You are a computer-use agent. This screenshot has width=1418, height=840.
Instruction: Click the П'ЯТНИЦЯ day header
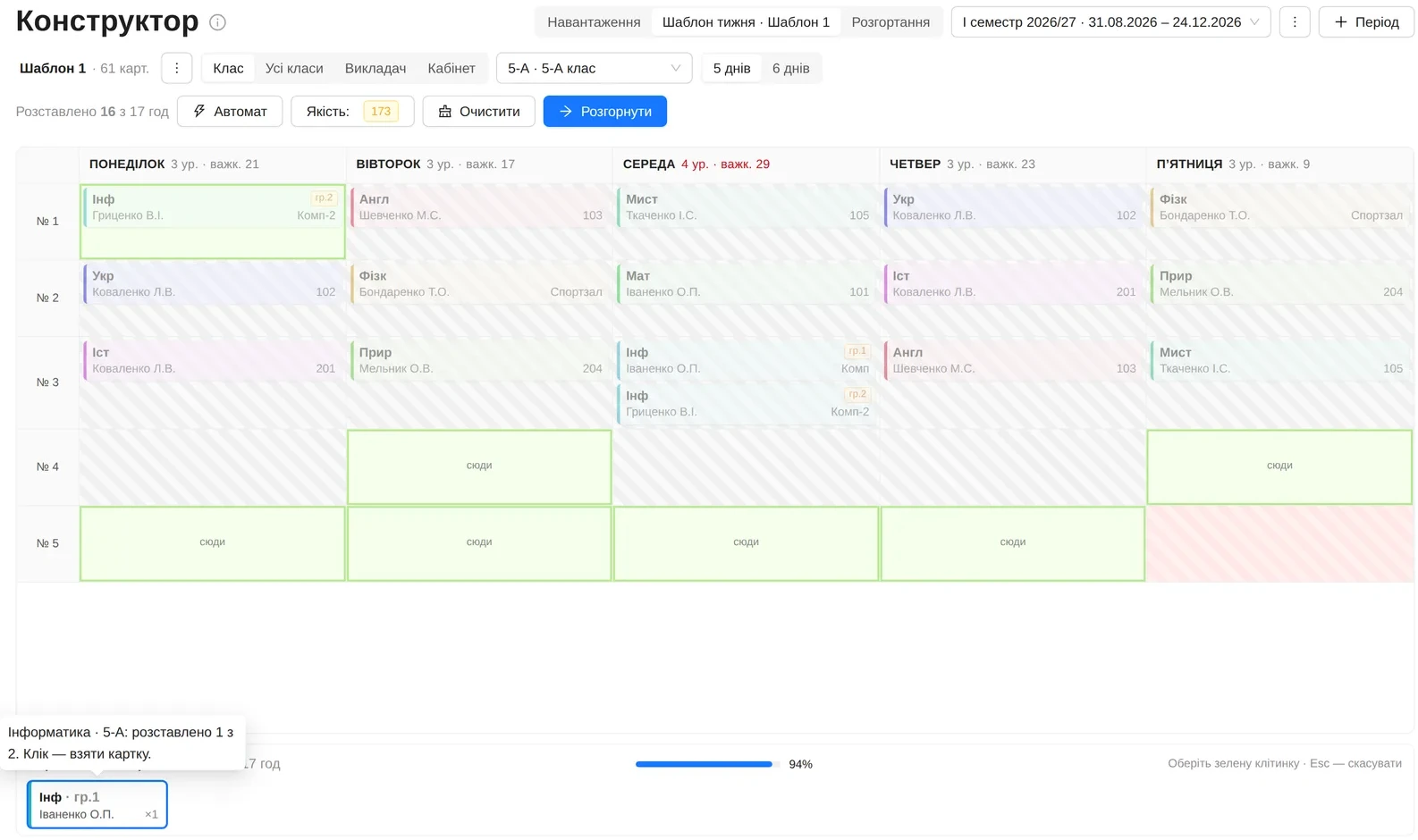[1189, 164]
